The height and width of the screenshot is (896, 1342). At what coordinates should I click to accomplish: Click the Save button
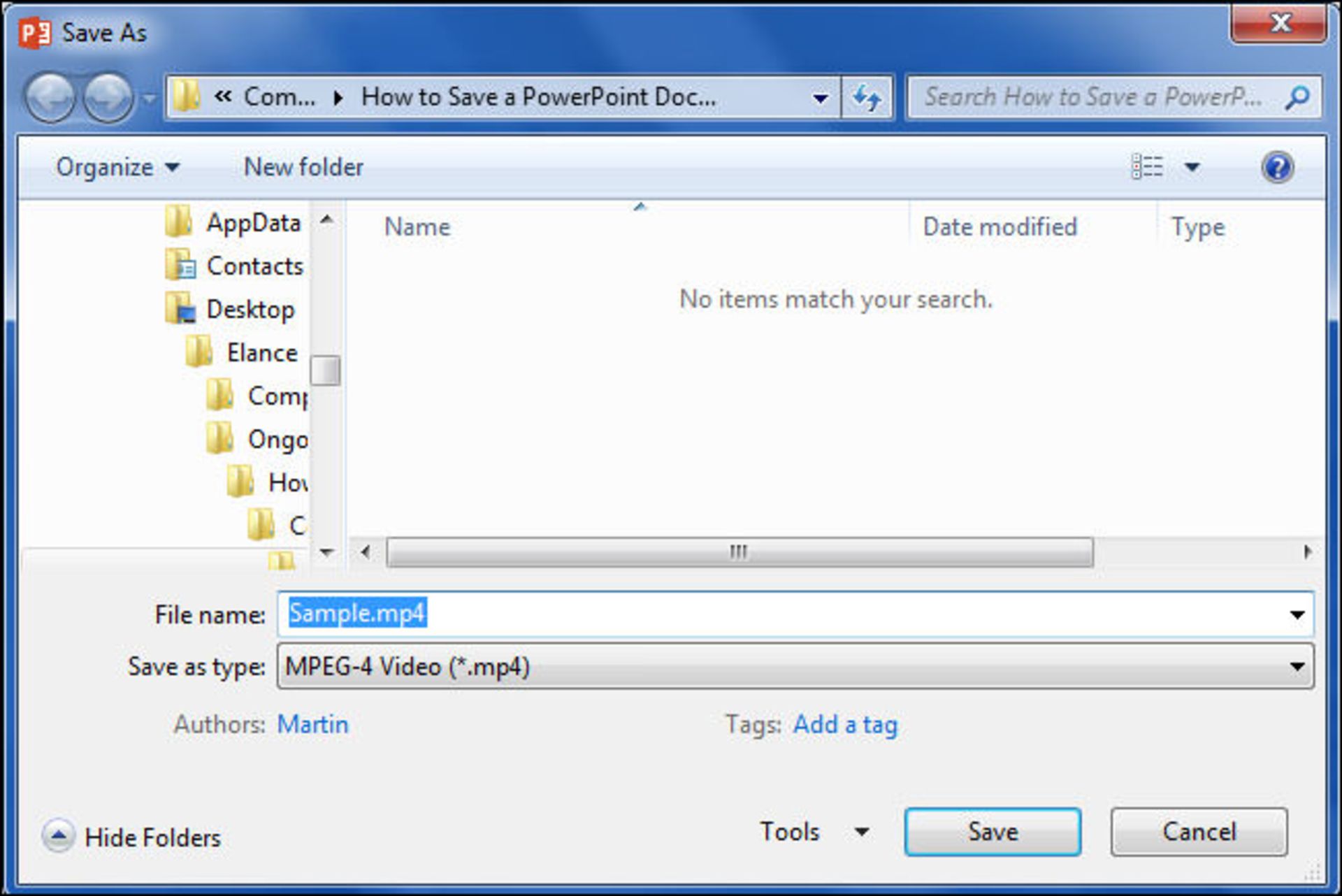[x=993, y=832]
